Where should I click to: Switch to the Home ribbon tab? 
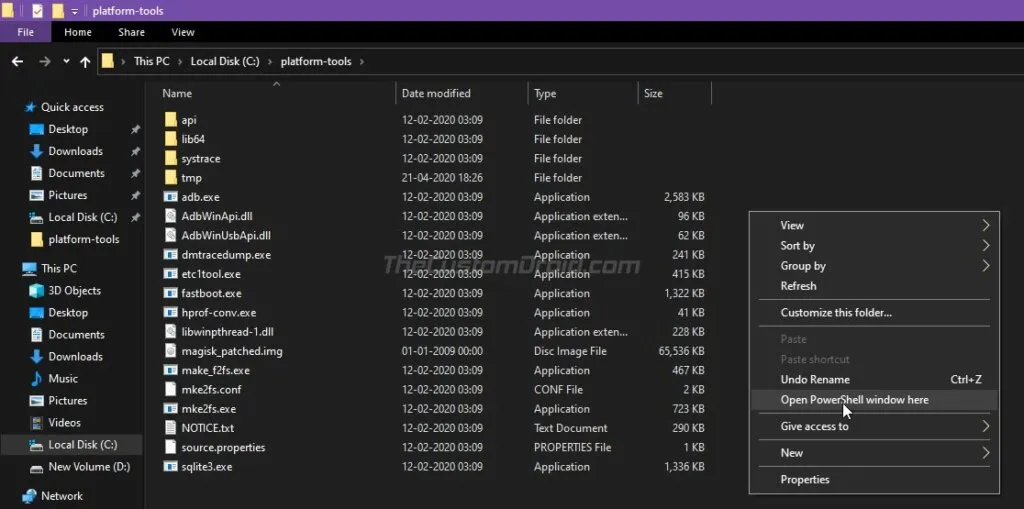point(78,32)
